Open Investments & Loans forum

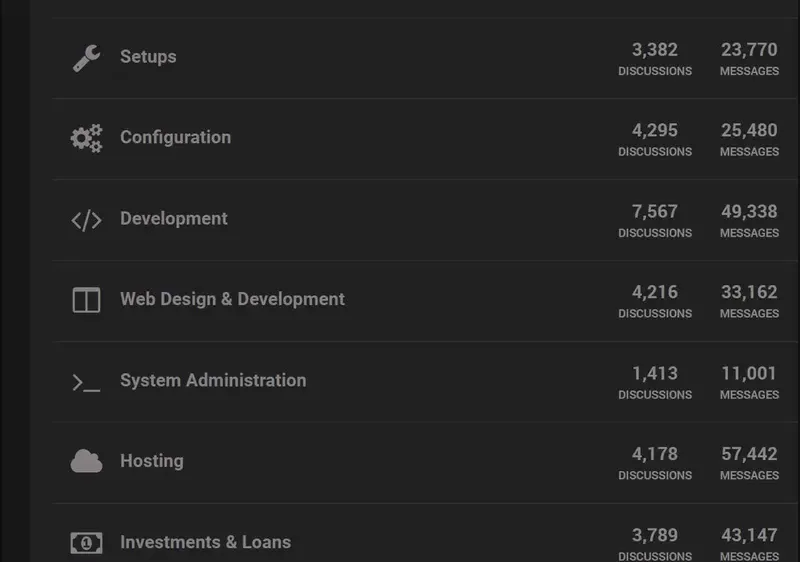pos(205,542)
